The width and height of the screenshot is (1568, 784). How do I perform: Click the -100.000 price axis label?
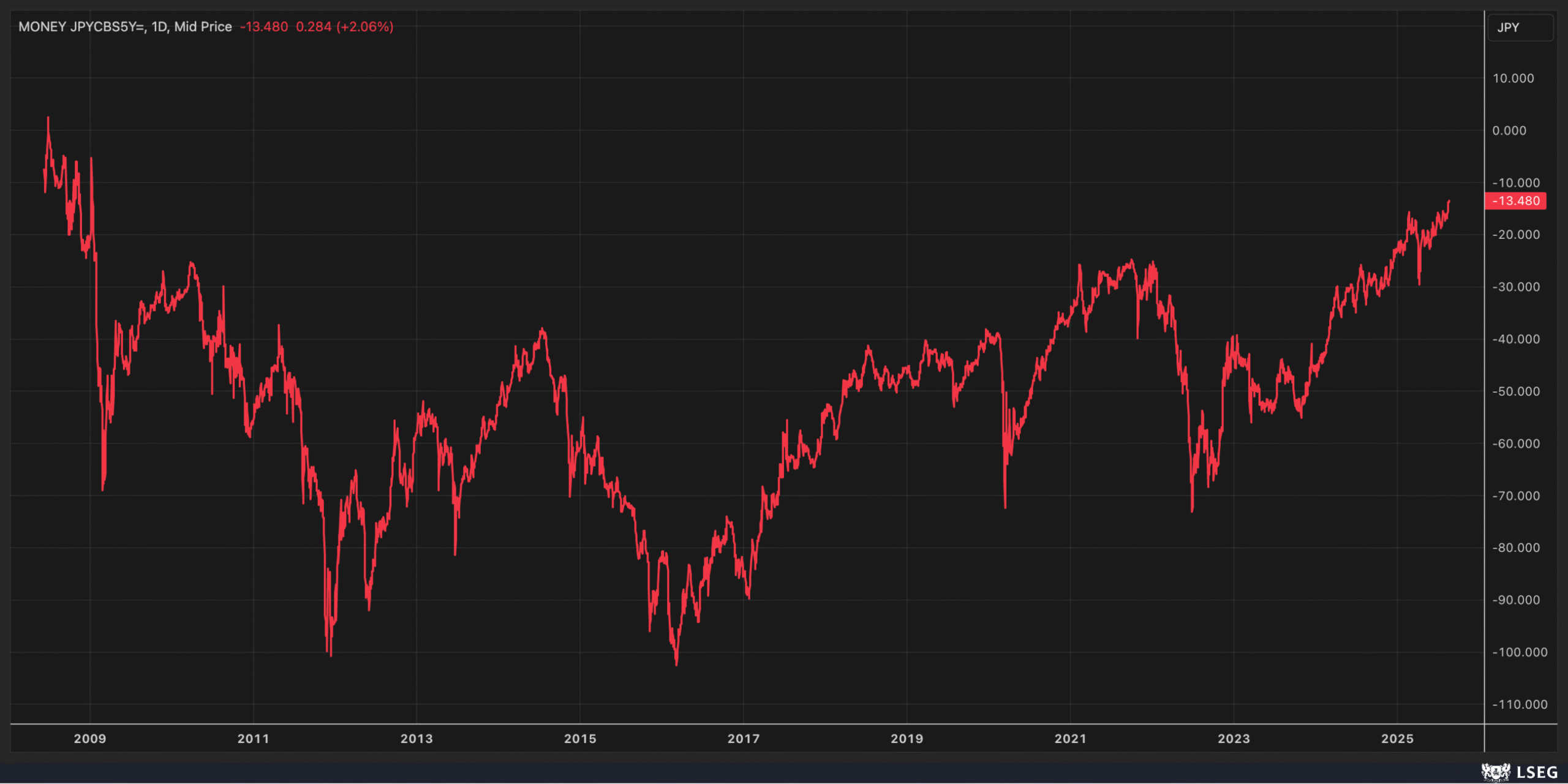1520,652
